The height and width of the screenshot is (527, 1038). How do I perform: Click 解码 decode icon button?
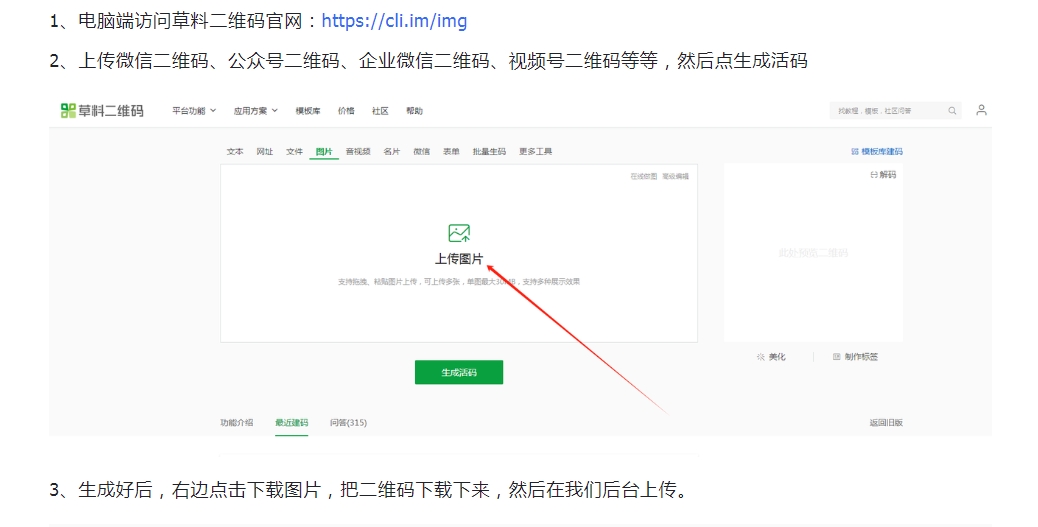(883, 175)
